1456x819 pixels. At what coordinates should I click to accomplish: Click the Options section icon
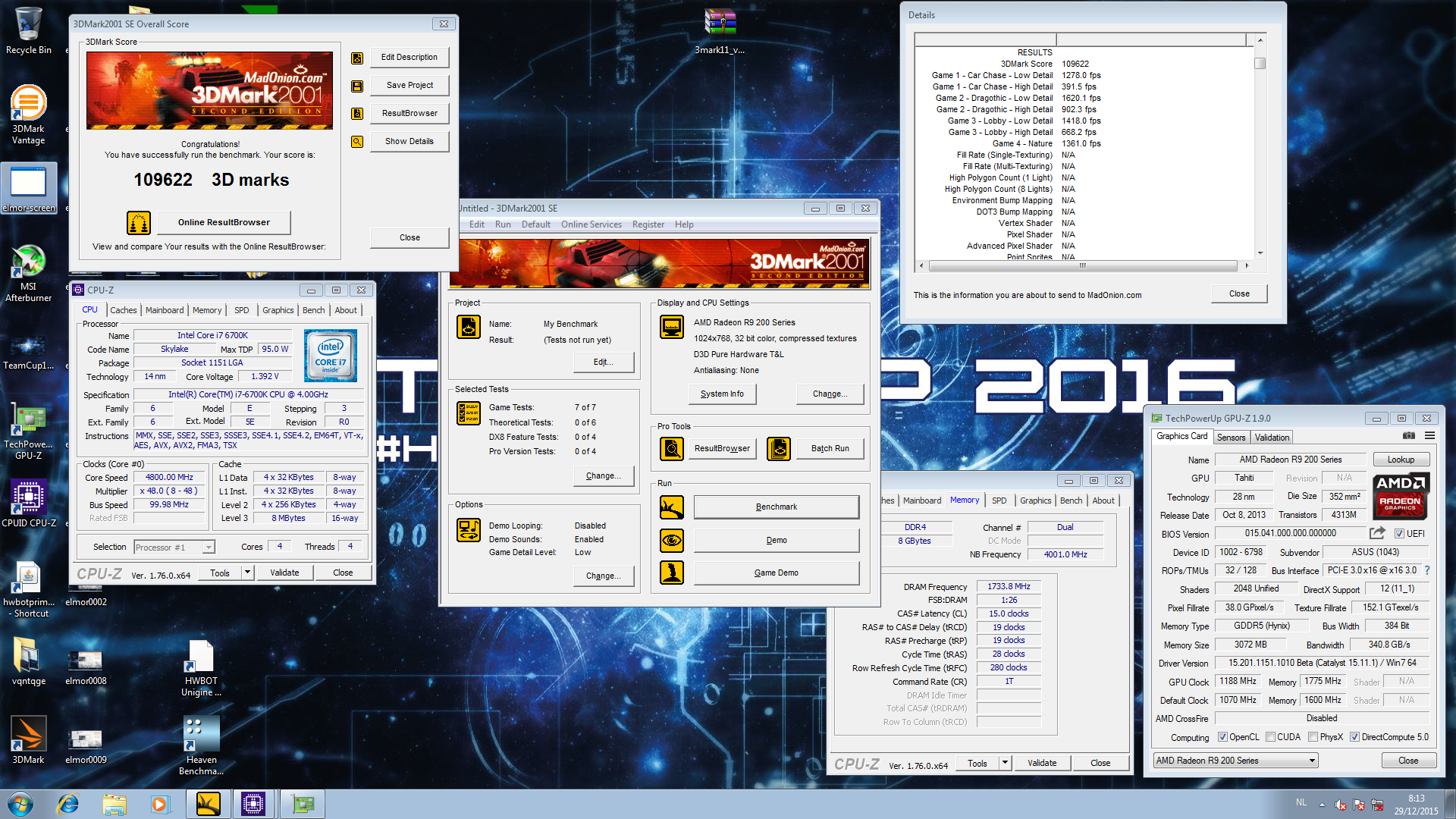469,530
